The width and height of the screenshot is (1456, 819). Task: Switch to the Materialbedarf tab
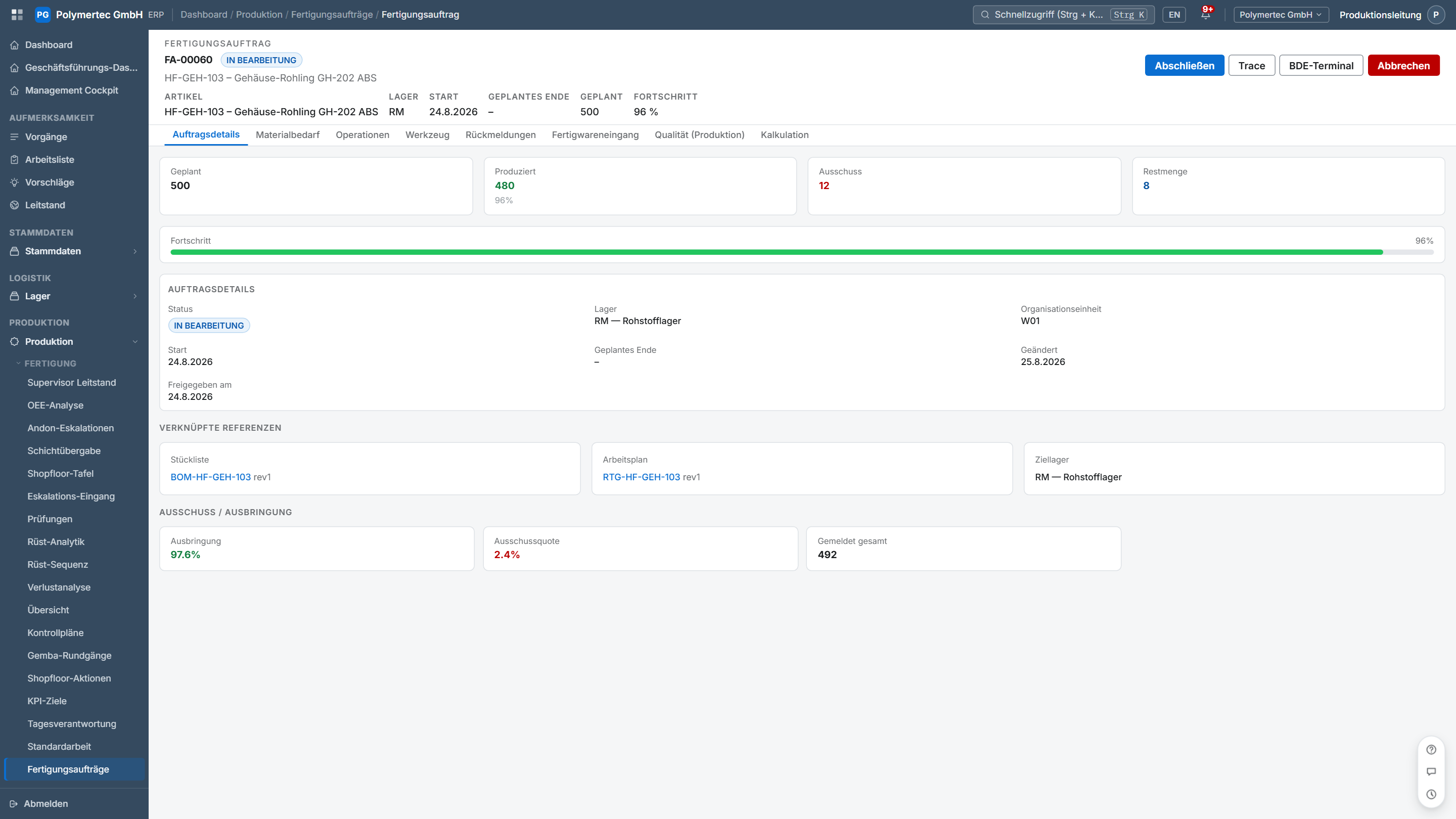(x=288, y=134)
